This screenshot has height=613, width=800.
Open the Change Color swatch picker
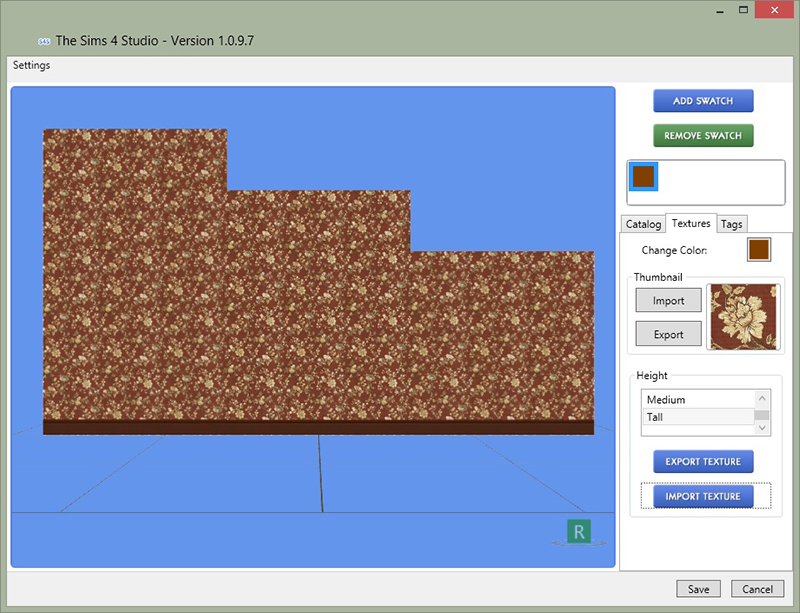pos(758,250)
